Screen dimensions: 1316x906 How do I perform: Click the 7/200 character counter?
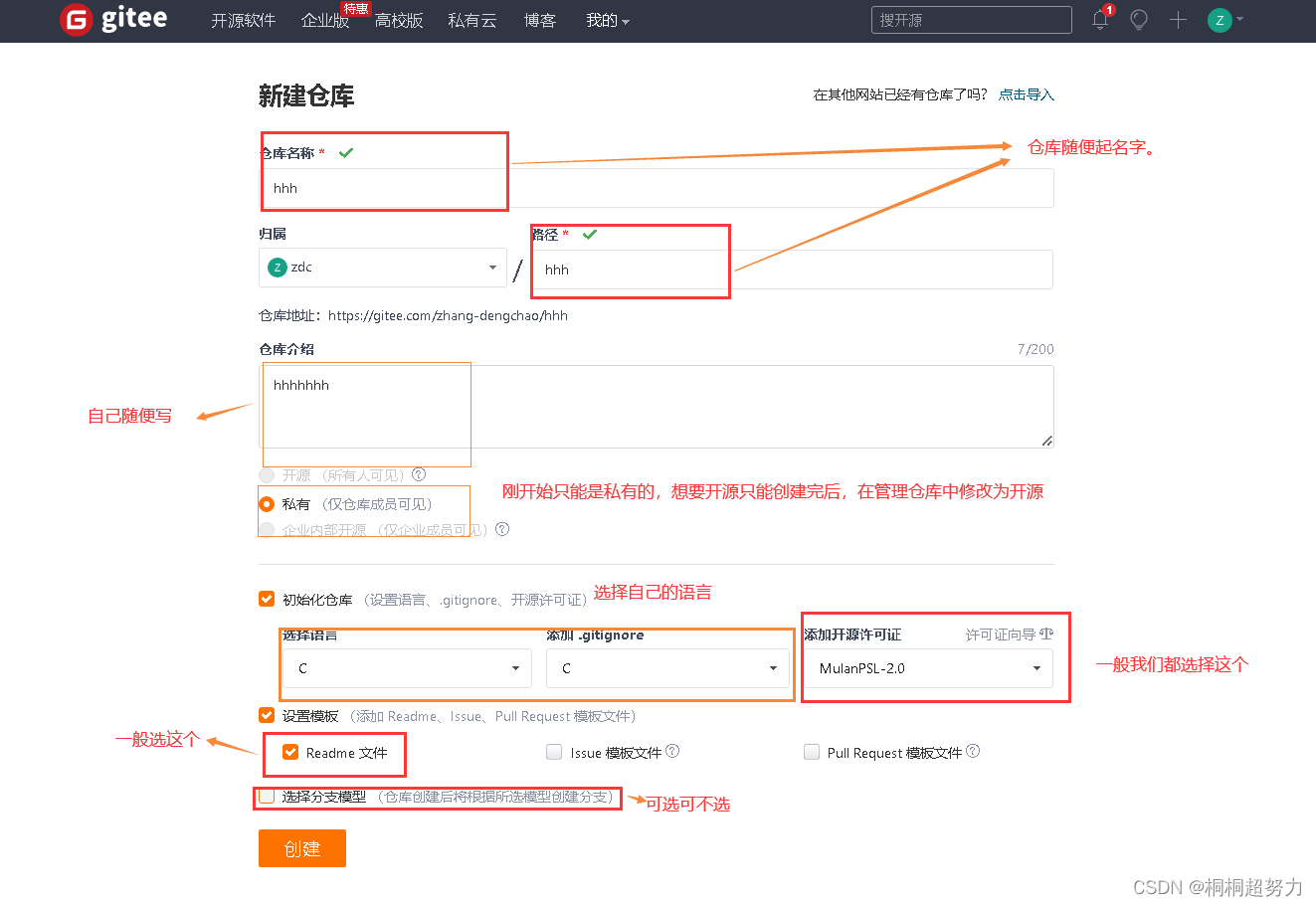click(1035, 349)
